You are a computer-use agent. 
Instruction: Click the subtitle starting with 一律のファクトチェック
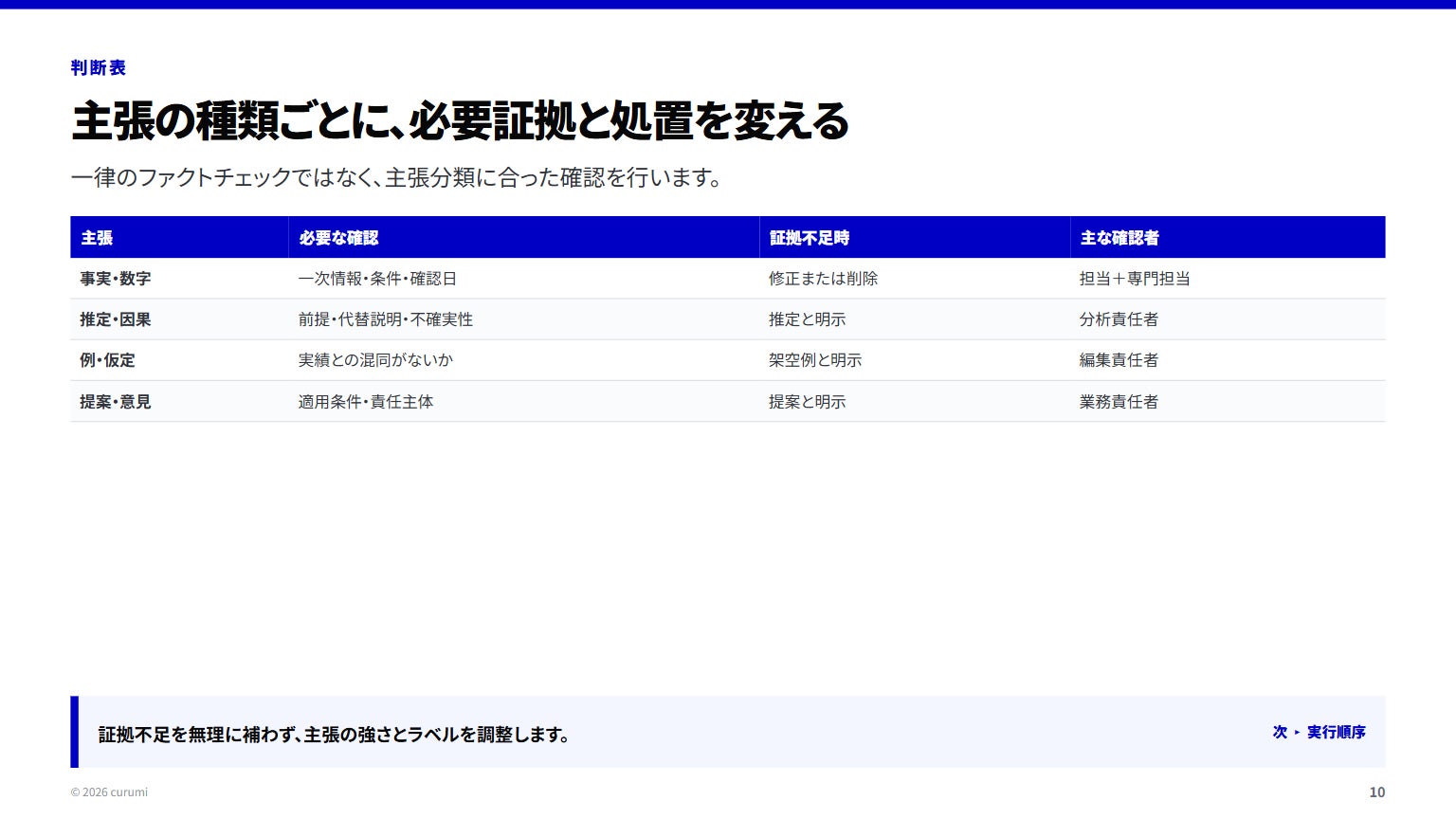[396, 177]
